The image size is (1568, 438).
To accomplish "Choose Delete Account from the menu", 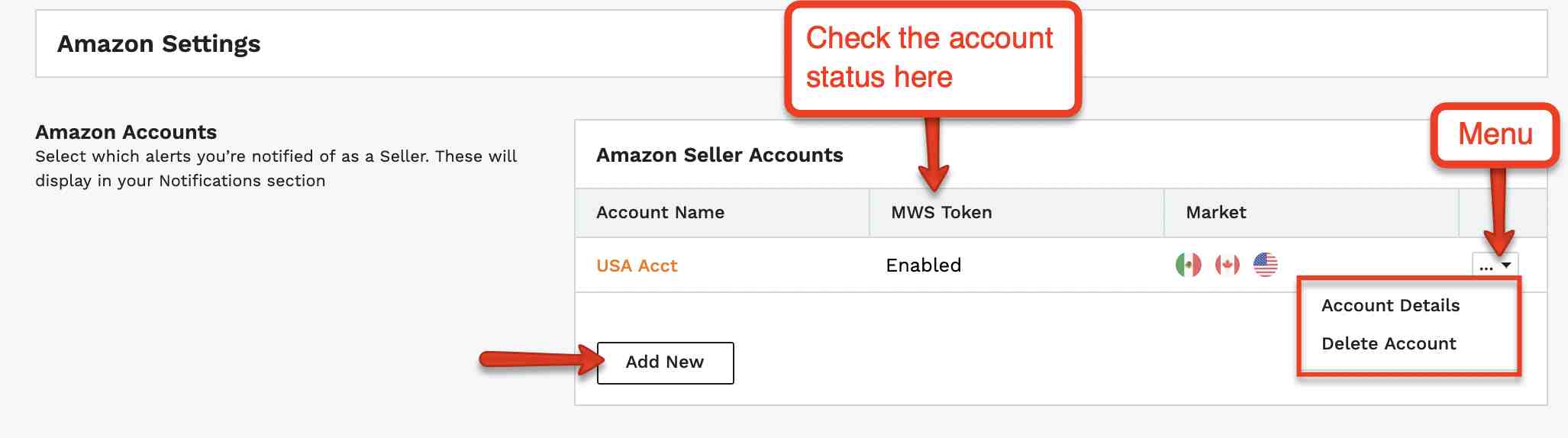I will click(1389, 343).
